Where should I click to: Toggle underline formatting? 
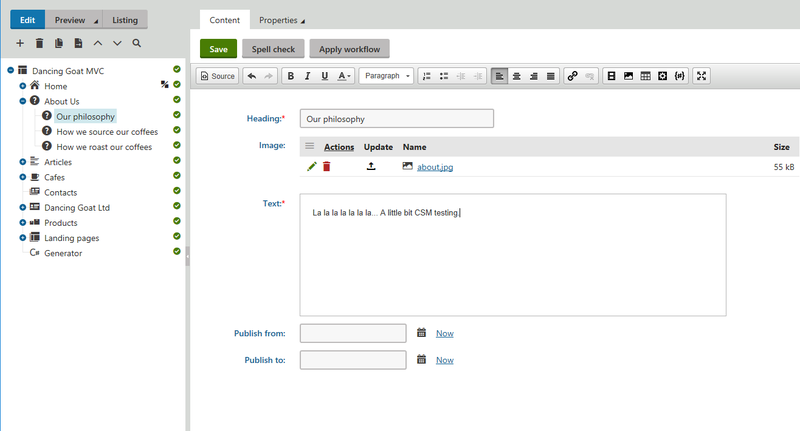(x=324, y=76)
